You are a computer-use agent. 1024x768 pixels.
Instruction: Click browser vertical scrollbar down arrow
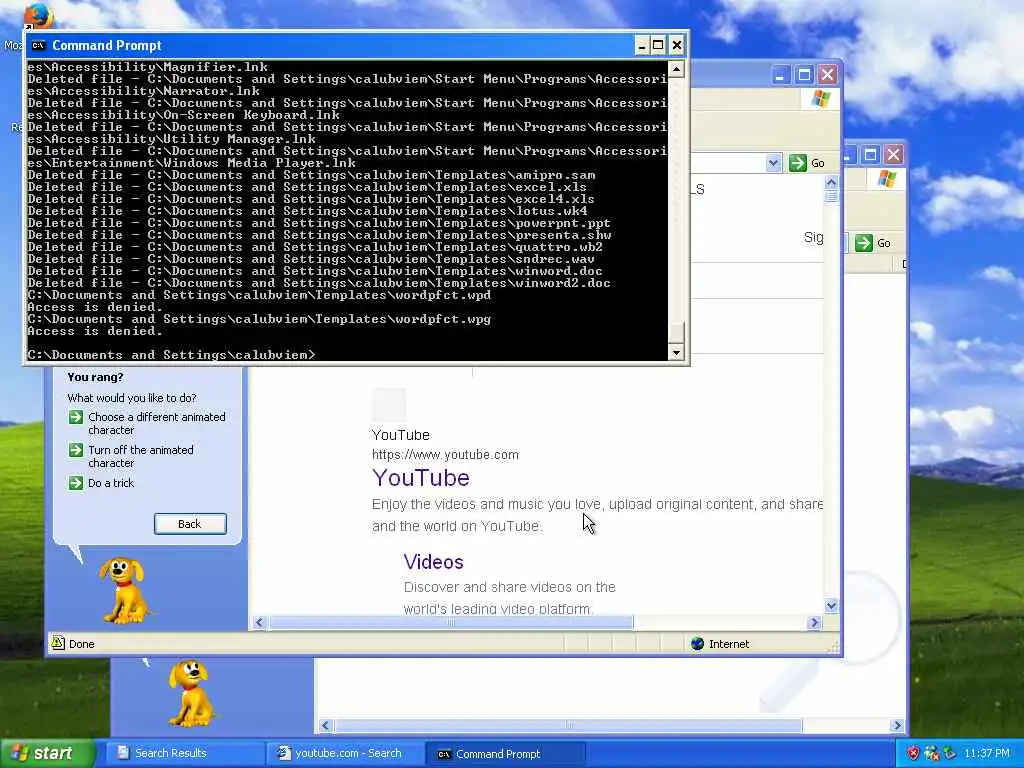pos(831,605)
